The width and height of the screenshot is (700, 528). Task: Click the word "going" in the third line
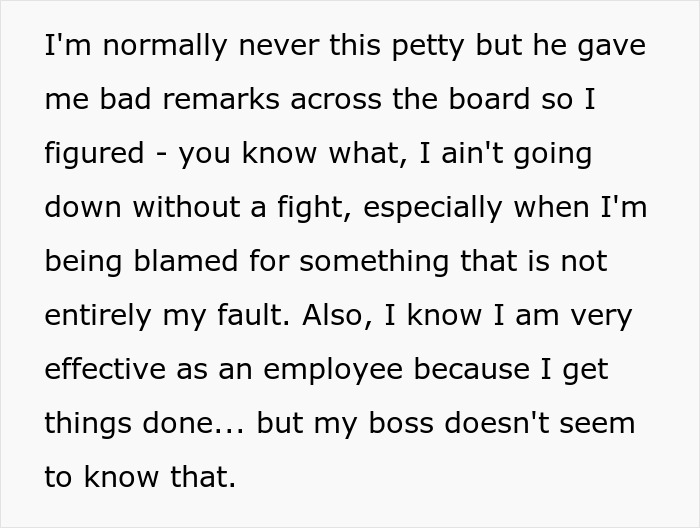click(x=553, y=155)
